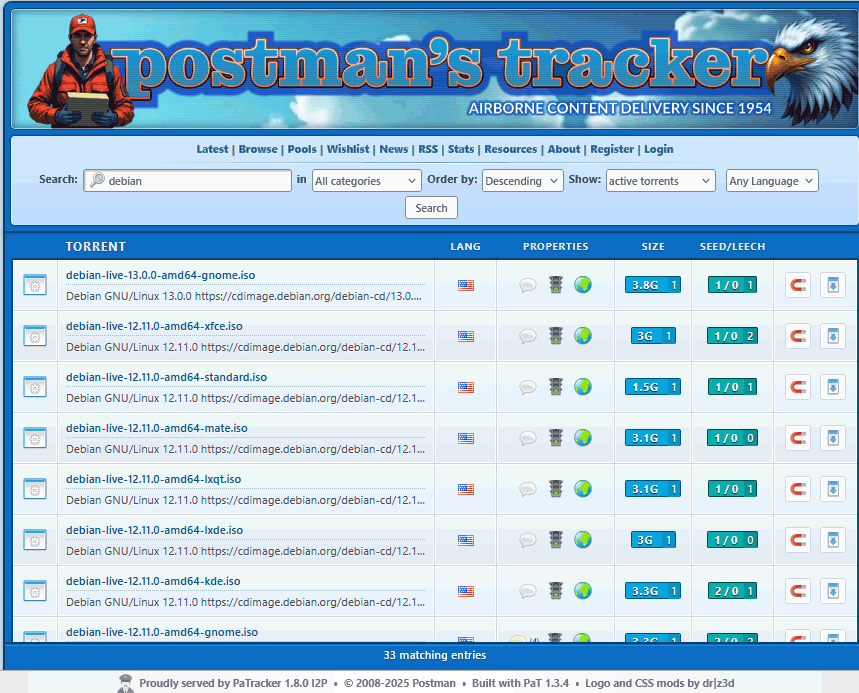Click magnet icon for debian-live-12.11.0-amd64-xfce.iso
This screenshot has width=859, height=693.
[798, 336]
